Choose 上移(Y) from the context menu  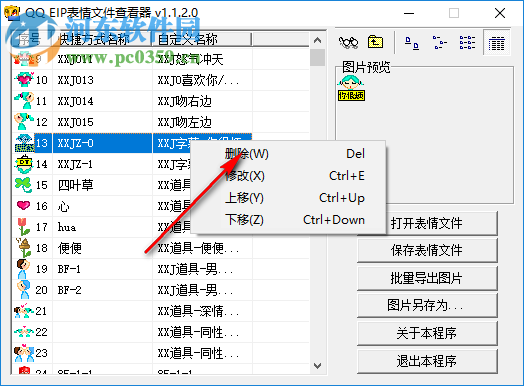[x=288, y=198]
